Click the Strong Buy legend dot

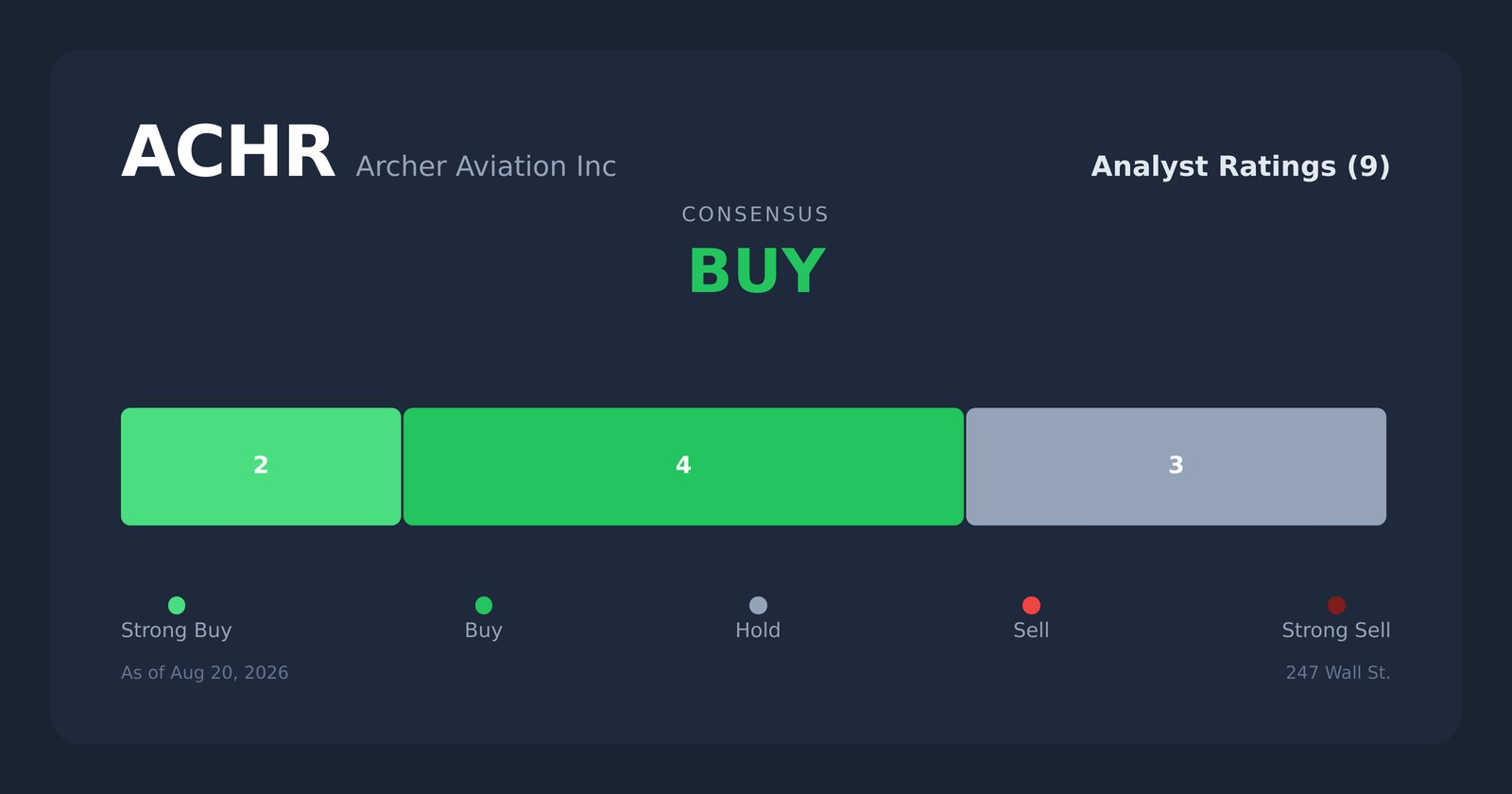pos(177,605)
